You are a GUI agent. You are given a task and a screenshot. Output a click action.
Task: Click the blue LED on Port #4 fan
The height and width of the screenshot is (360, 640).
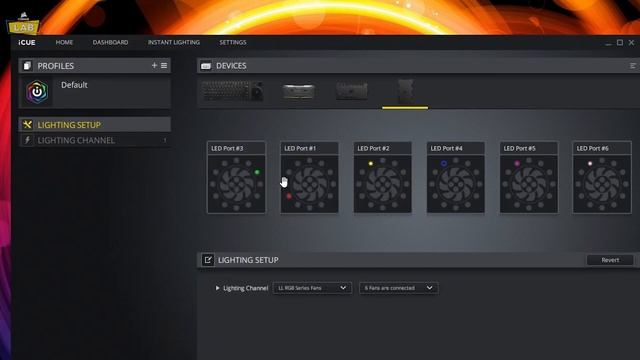tap(444, 164)
